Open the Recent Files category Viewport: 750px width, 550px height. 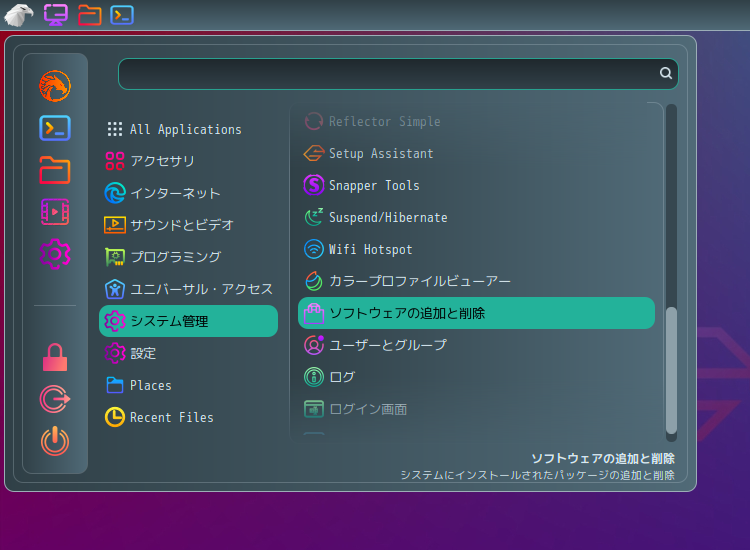click(188, 417)
